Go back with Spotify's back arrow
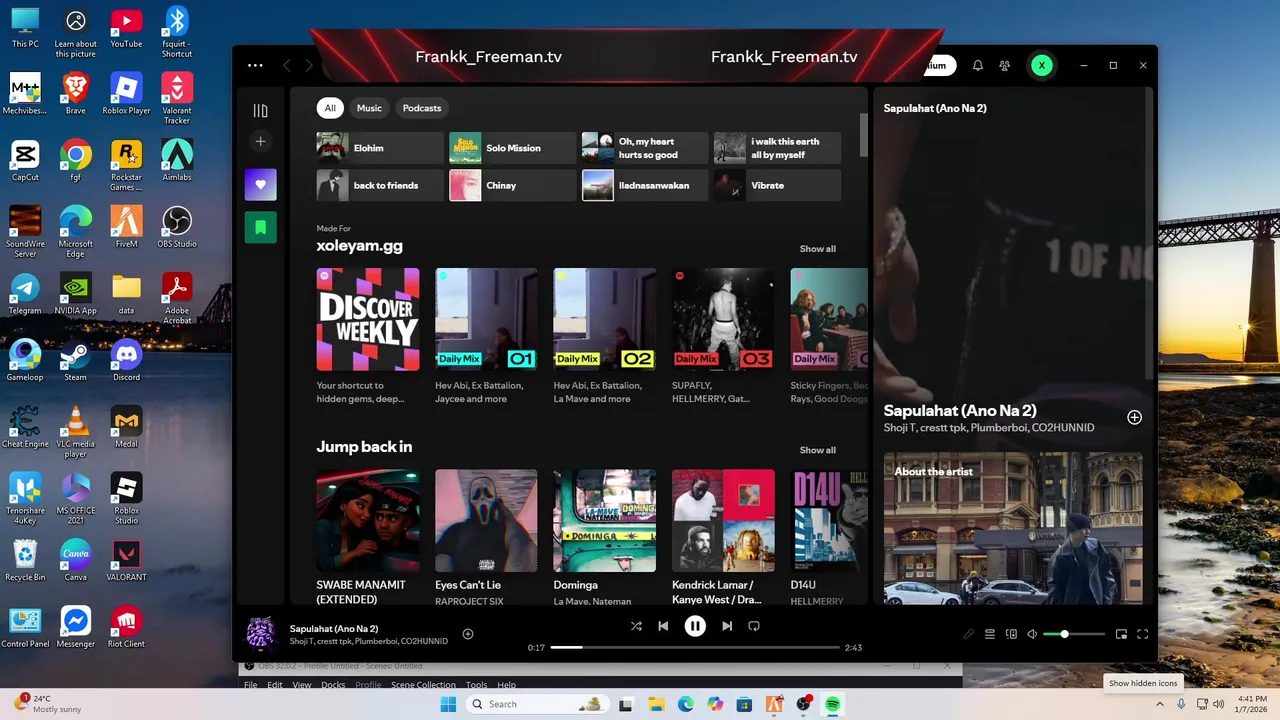Screen dimensions: 1280x720 tap(287, 66)
